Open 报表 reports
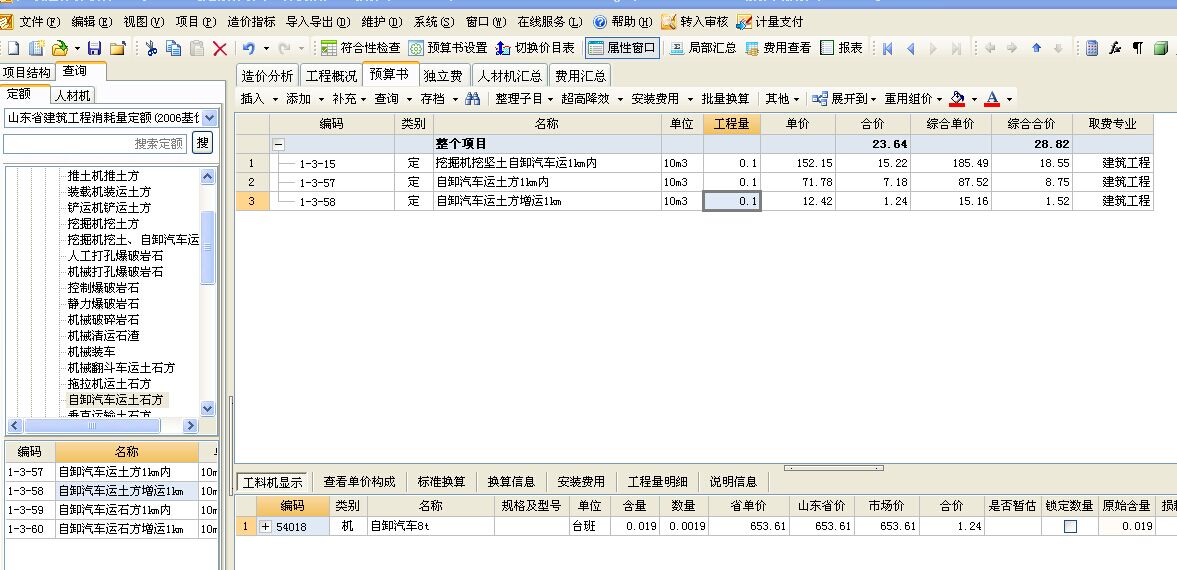Image resolution: width=1177 pixels, height=570 pixels. point(841,48)
